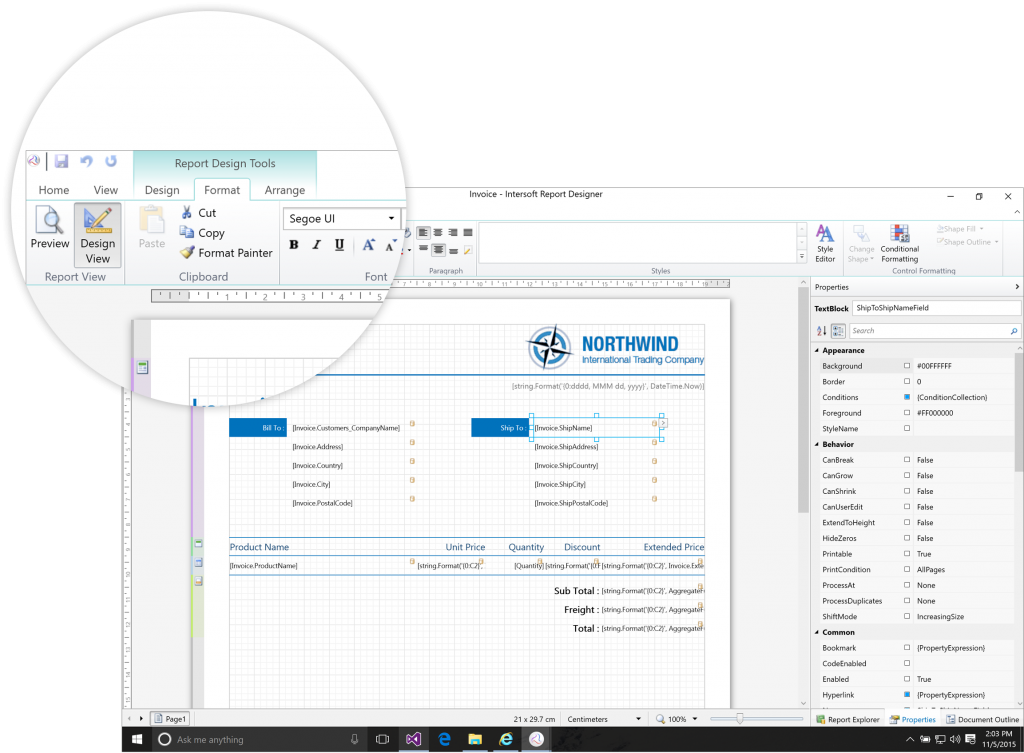1024x753 pixels.
Task: Expand the Styles gallery
Action: 802,257
